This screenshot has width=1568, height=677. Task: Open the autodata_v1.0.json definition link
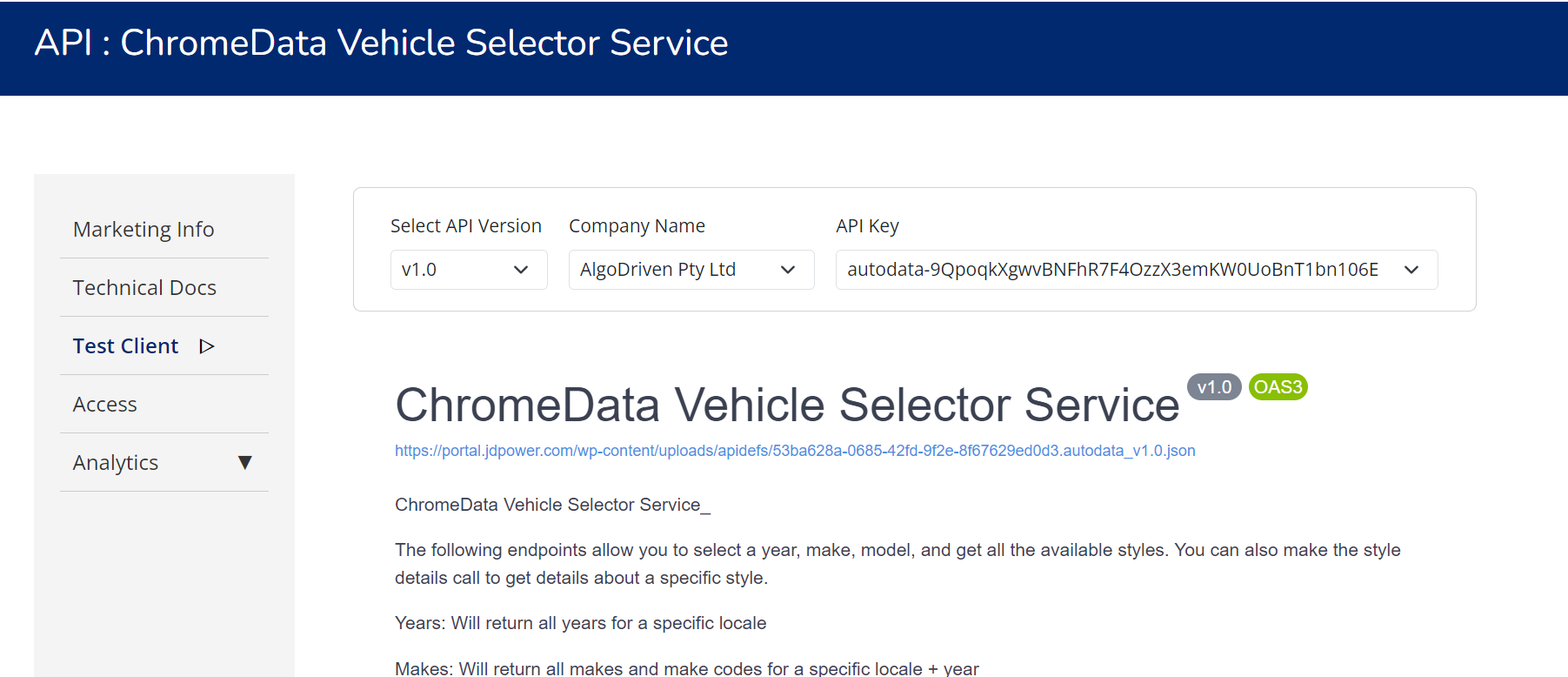tap(794, 451)
